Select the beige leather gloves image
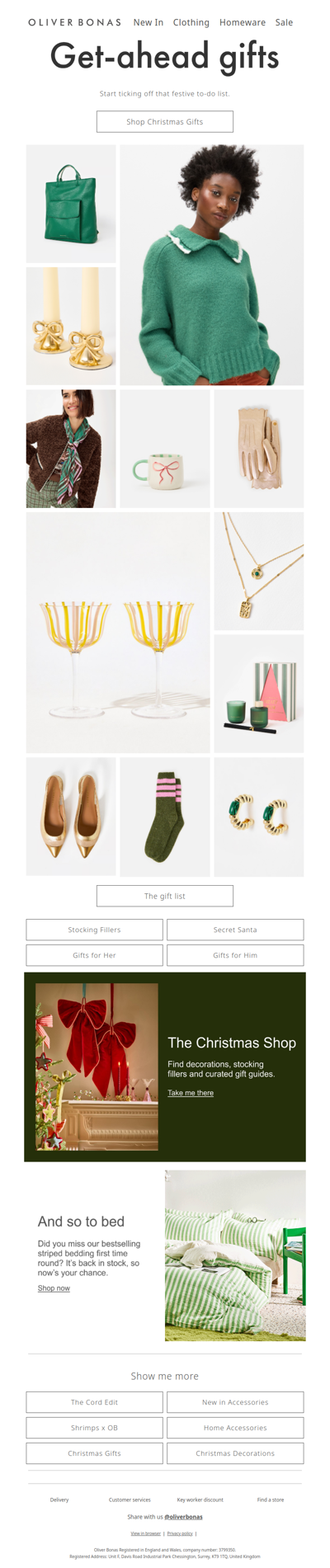This screenshot has width=330, height=1568. pyautogui.click(x=259, y=449)
